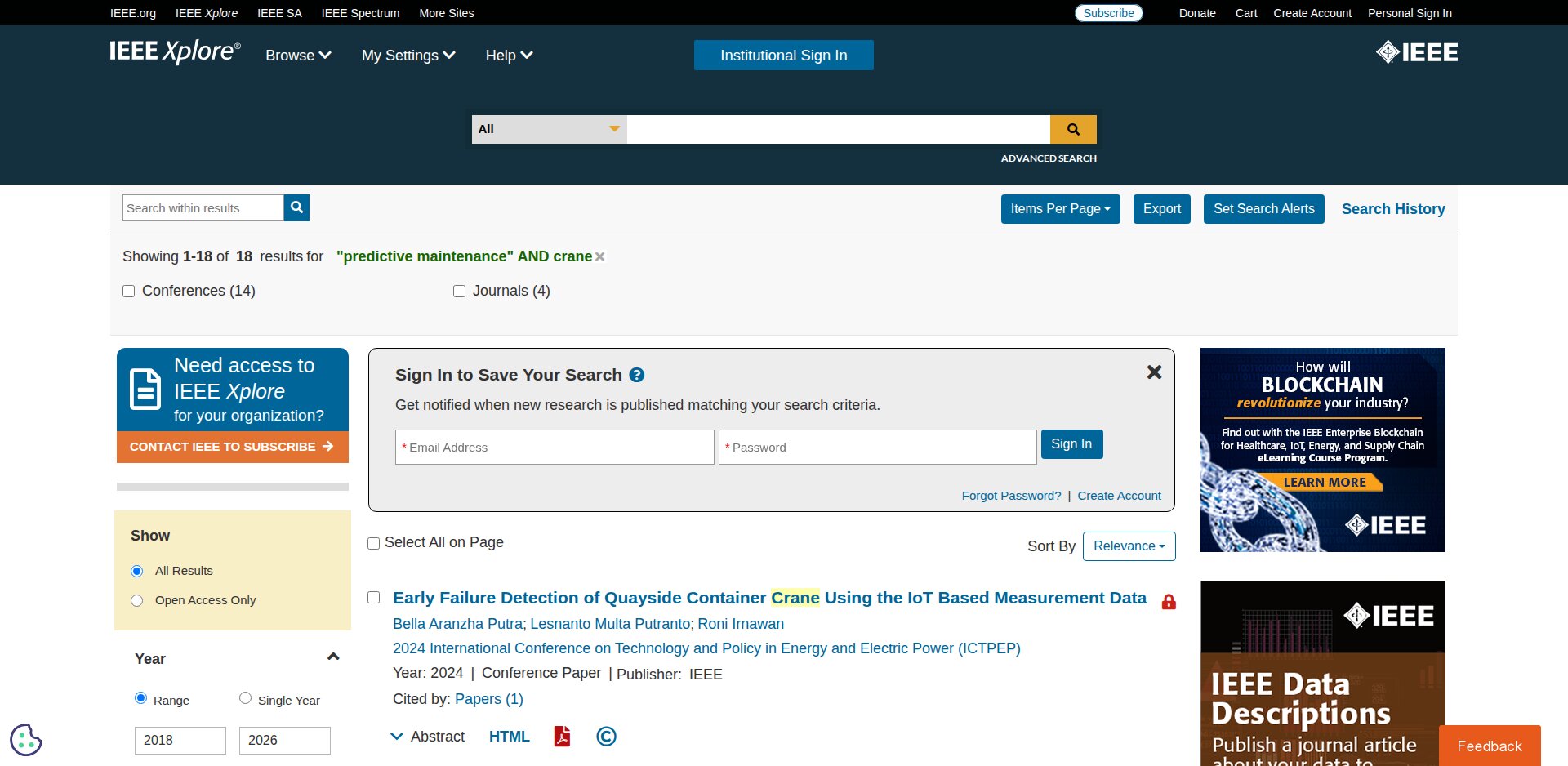The height and width of the screenshot is (766, 1568).
Task: Open the cookie preferences icon
Action: (x=26, y=740)
